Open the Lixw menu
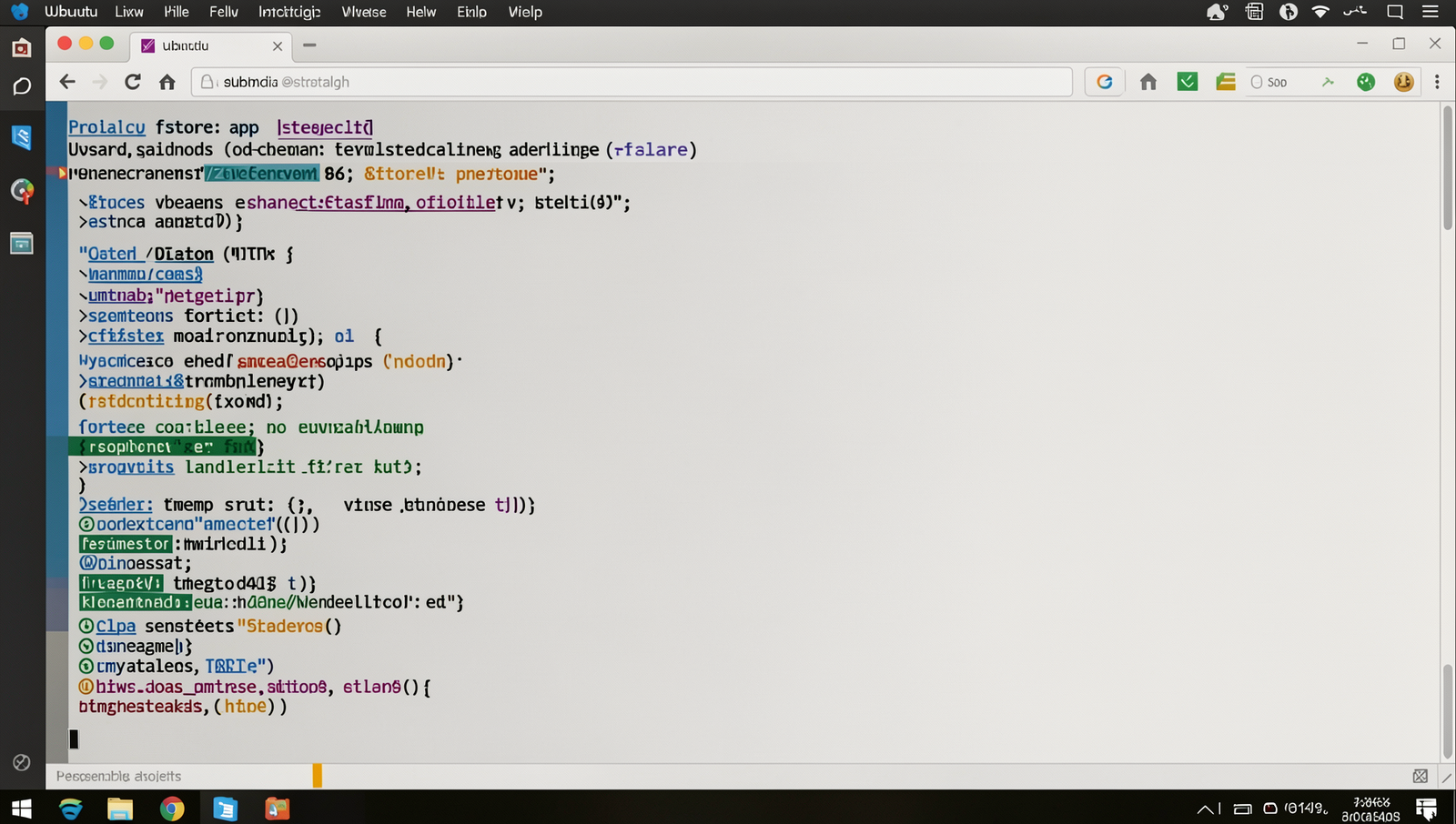Image resolution: width=1456 pixels, height=824 pixels. 129,12
